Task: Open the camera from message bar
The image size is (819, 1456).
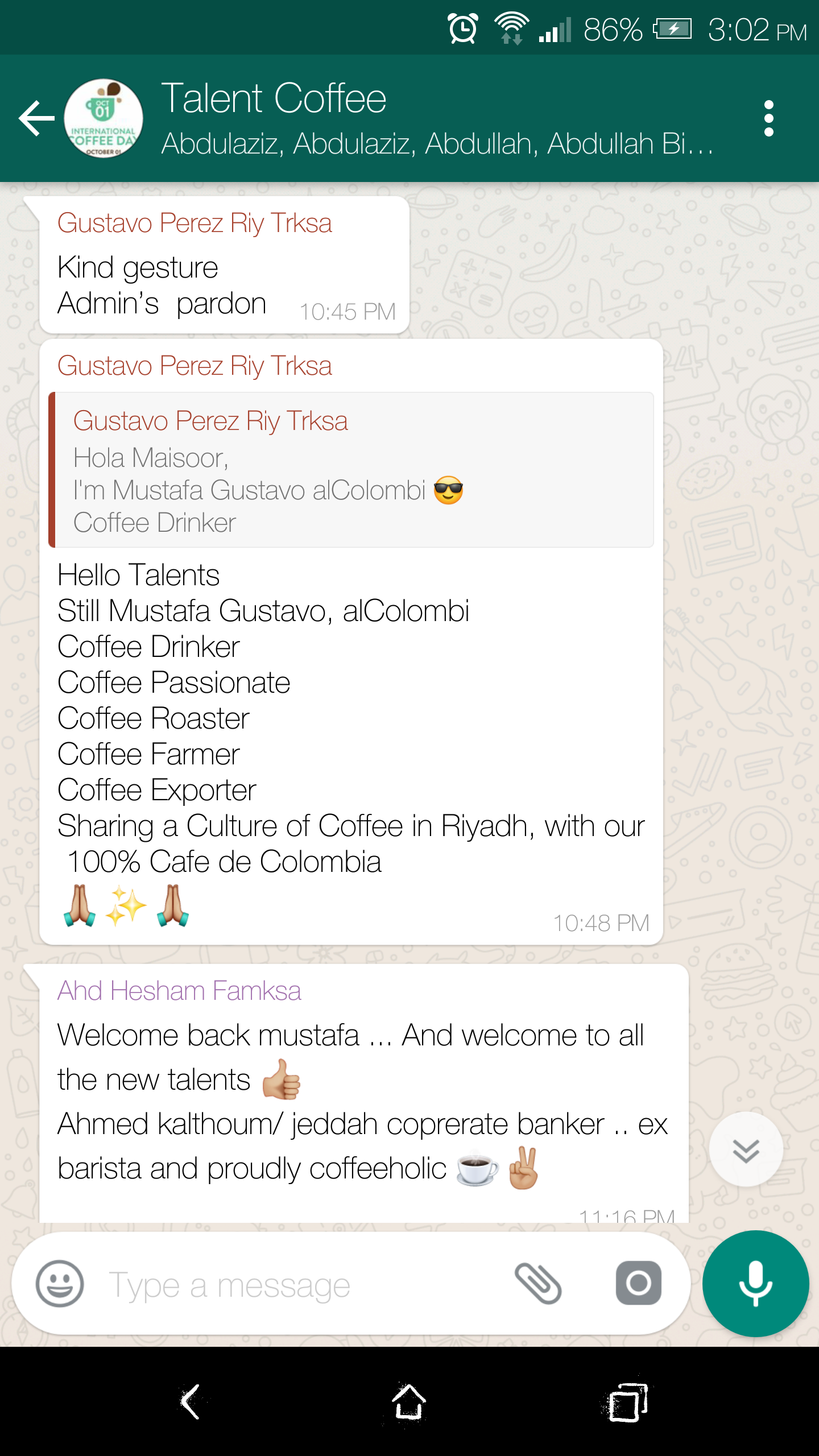Action: 638,1284
